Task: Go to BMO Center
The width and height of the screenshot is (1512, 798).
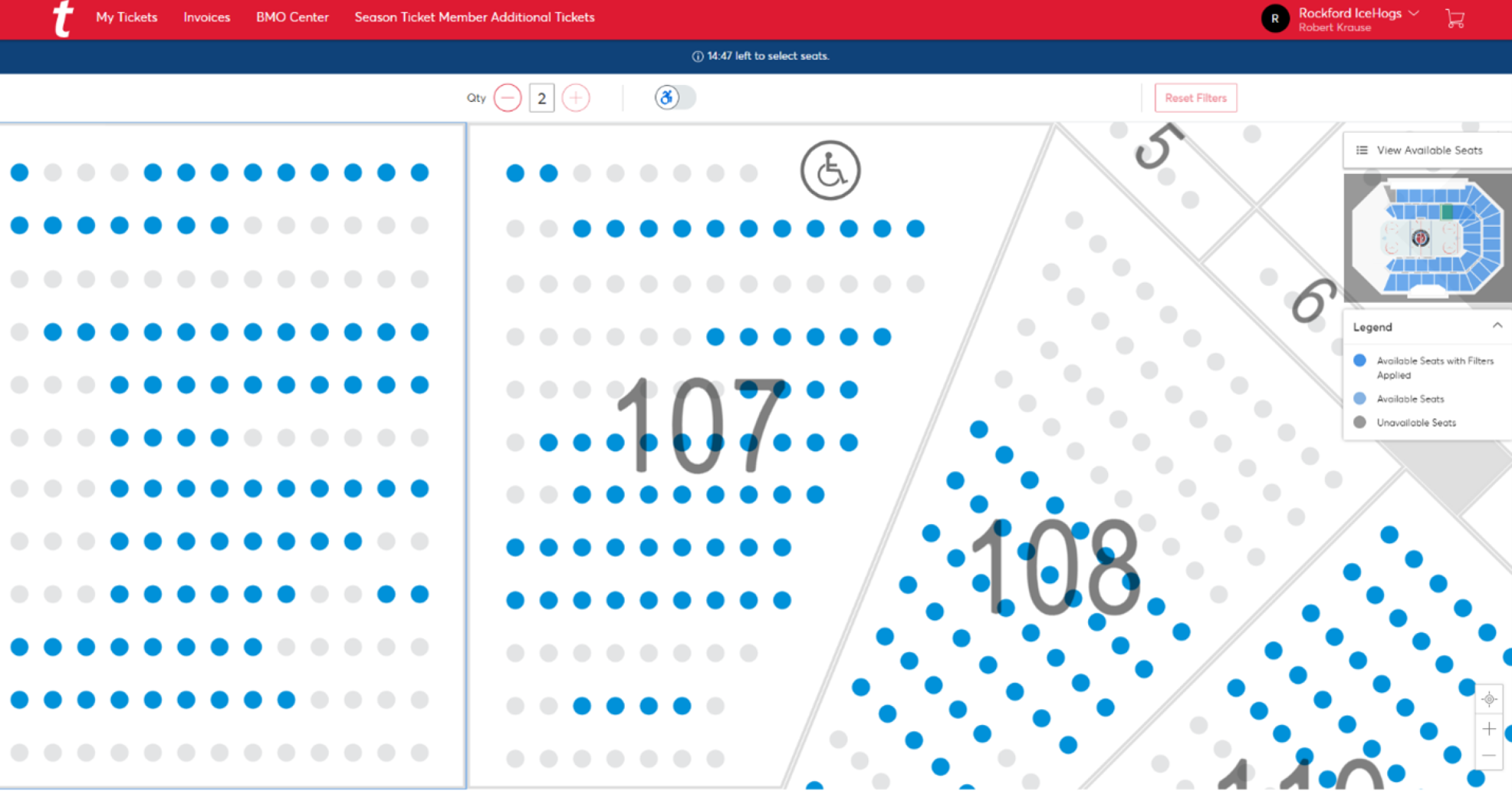Action: [292, 18]
